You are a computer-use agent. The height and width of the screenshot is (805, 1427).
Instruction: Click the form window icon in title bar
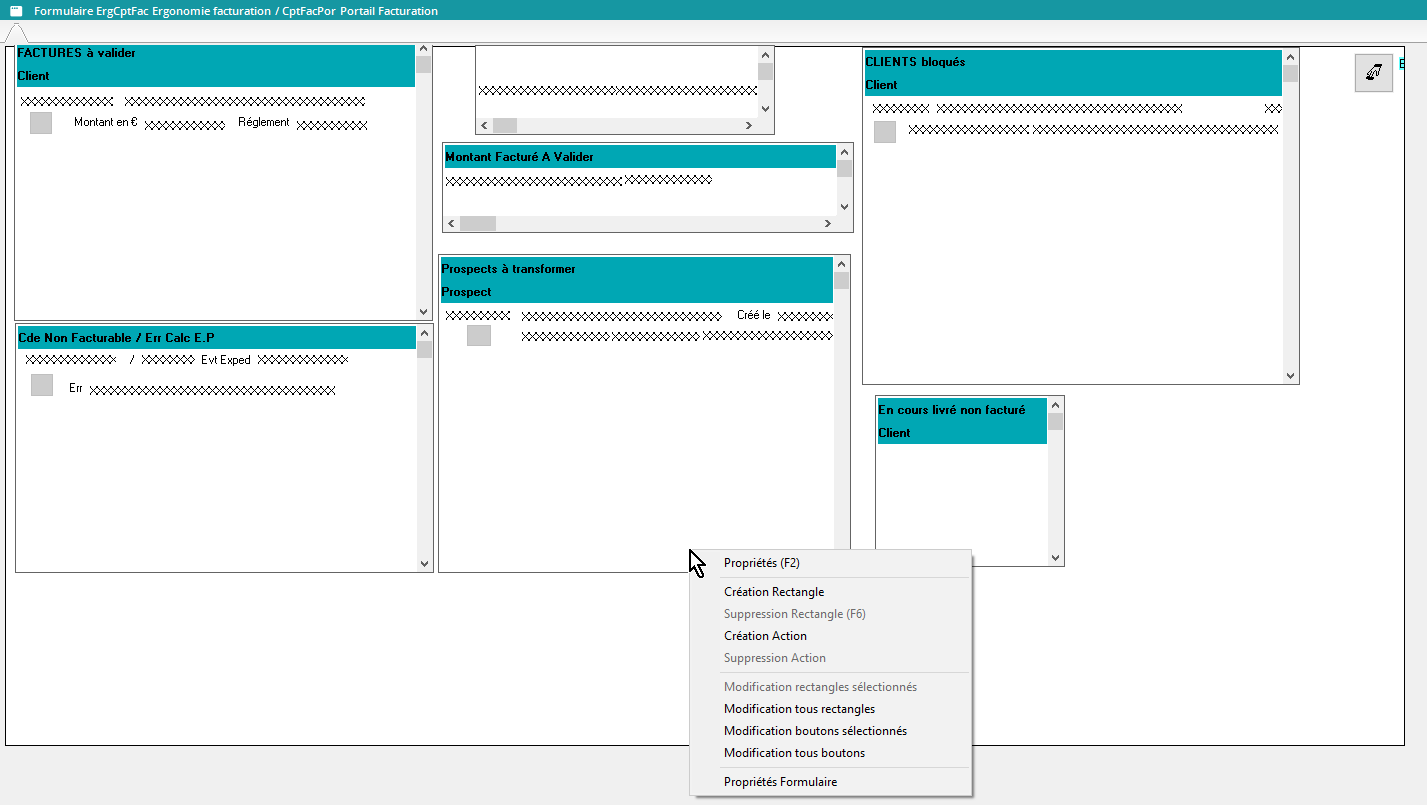pos(16,11)
